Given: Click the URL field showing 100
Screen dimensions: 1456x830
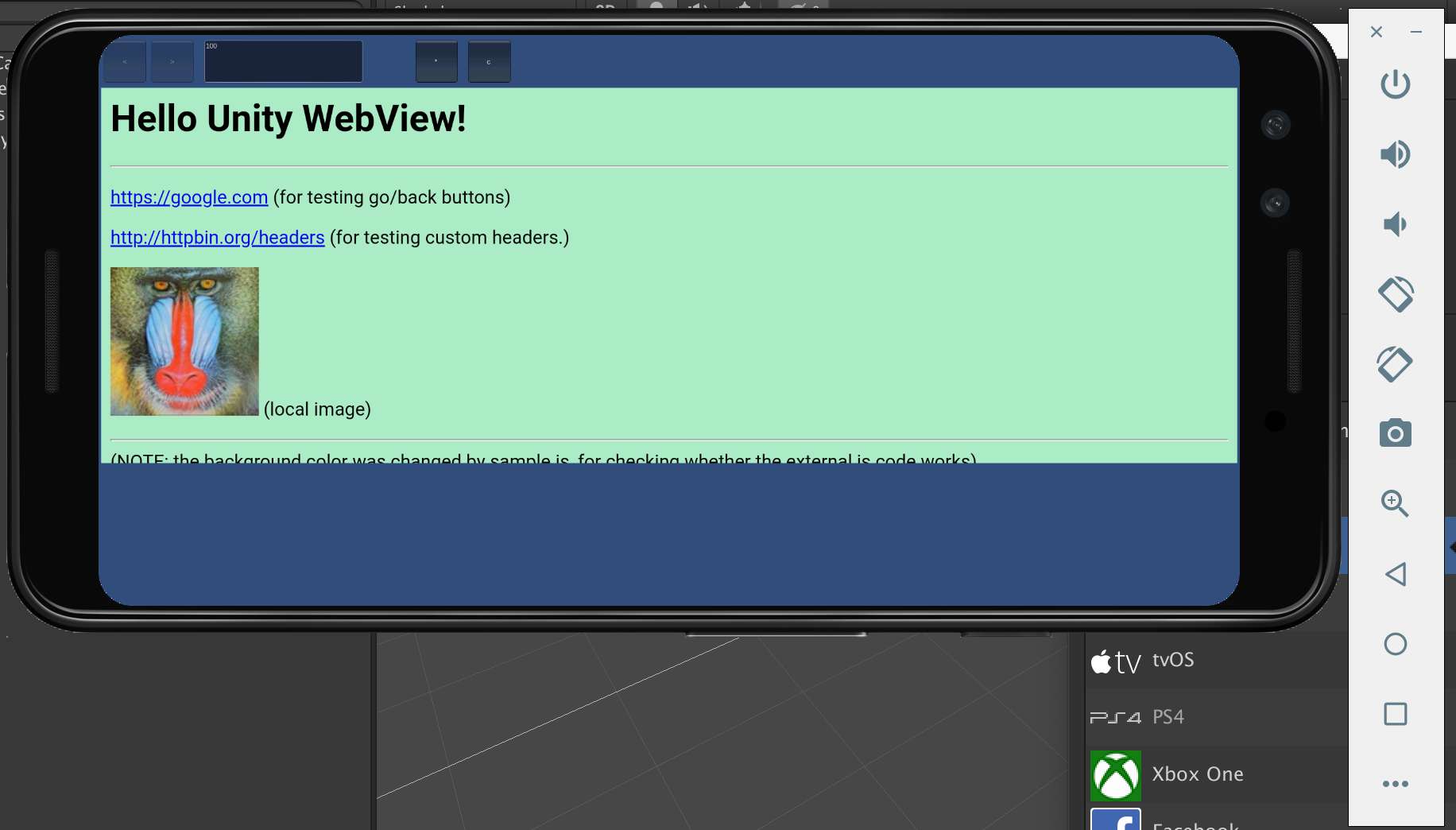Looking at the screenshot, I should pyautogui.click(x=283, y=61).
